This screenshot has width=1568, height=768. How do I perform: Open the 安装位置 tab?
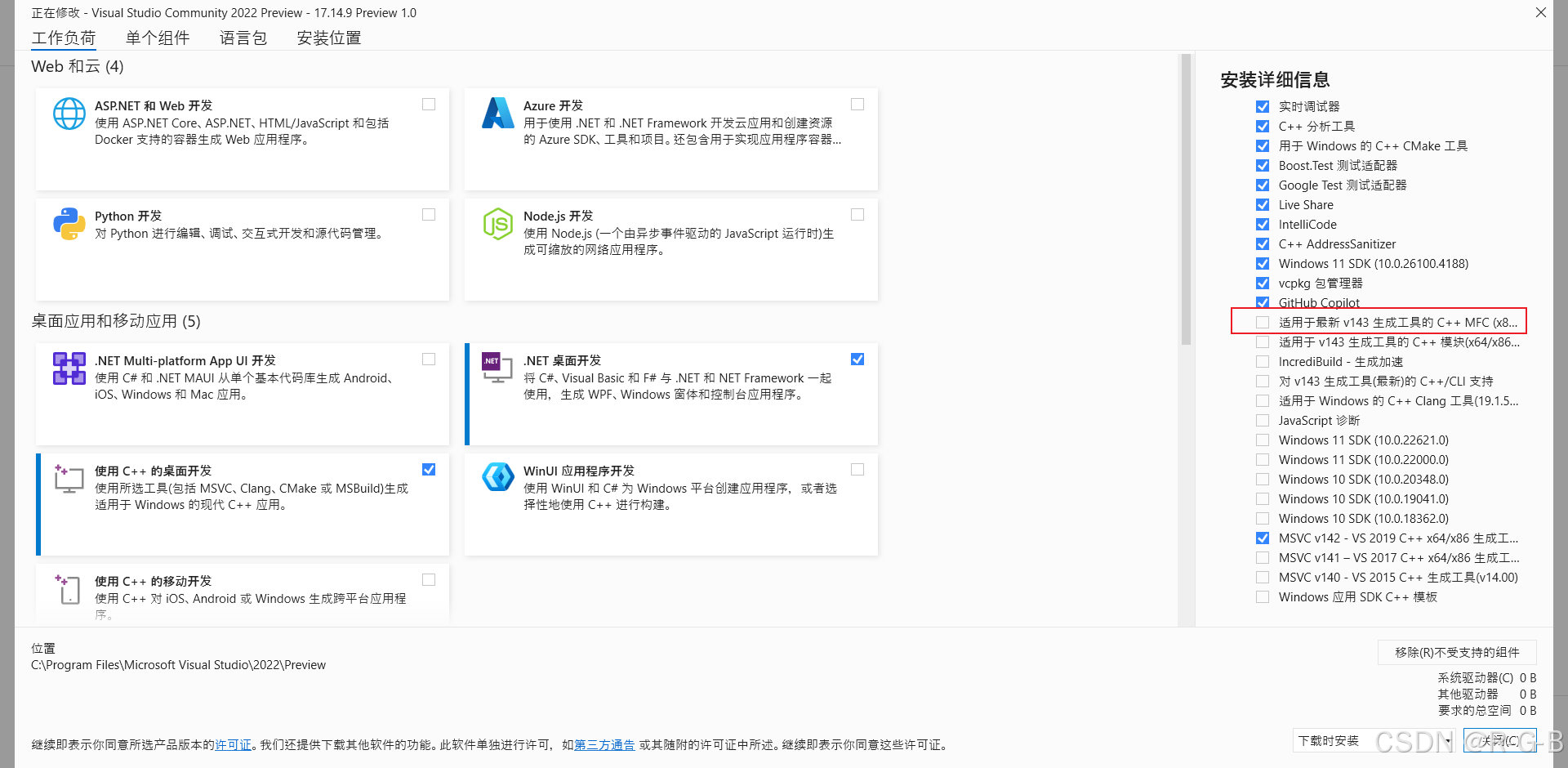(x=328, y=38)
